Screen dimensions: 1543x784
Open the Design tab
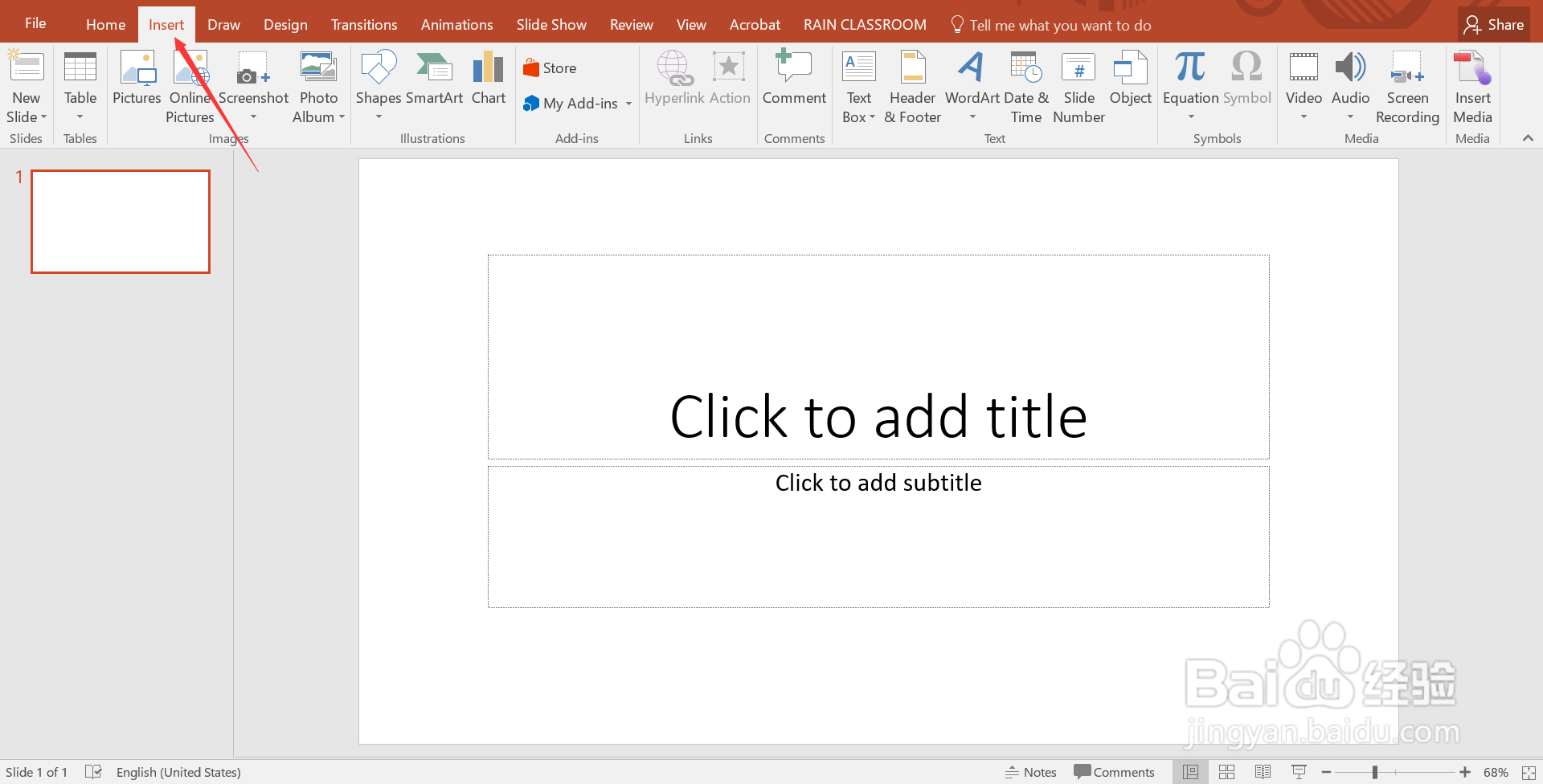pos(285,25)
